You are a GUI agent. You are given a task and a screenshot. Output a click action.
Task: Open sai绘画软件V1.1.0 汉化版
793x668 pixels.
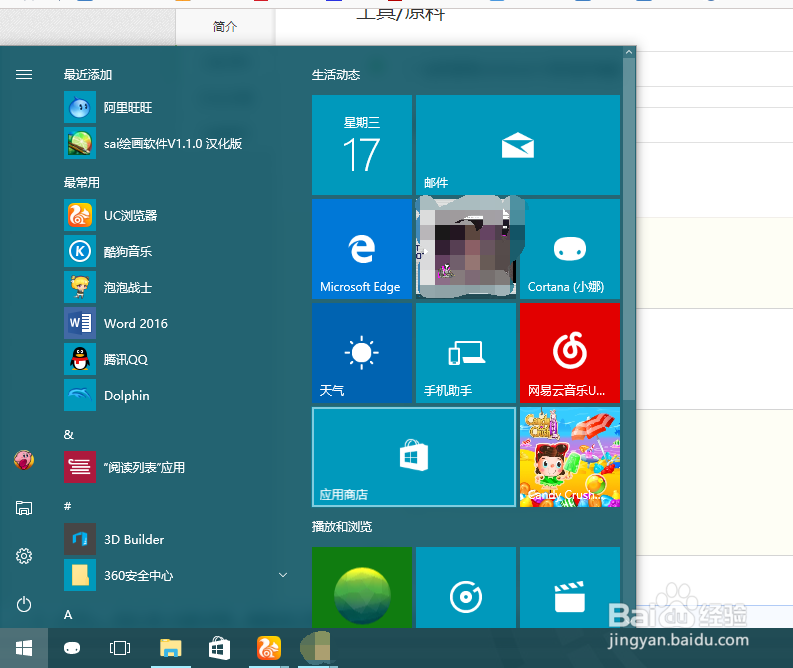174,143
